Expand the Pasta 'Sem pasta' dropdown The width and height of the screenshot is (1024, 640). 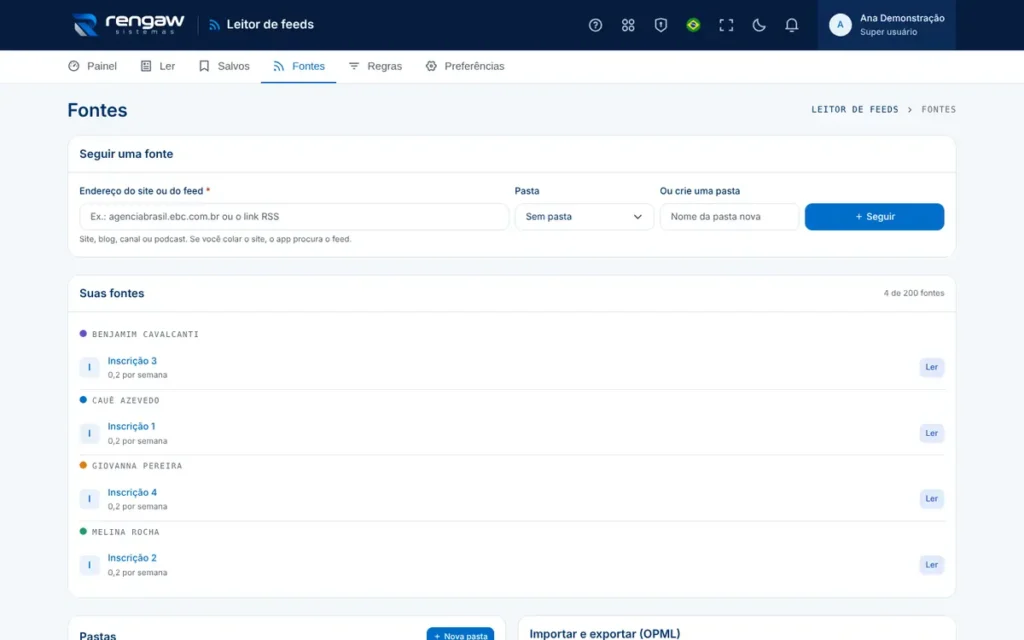[x=584, y=217]
